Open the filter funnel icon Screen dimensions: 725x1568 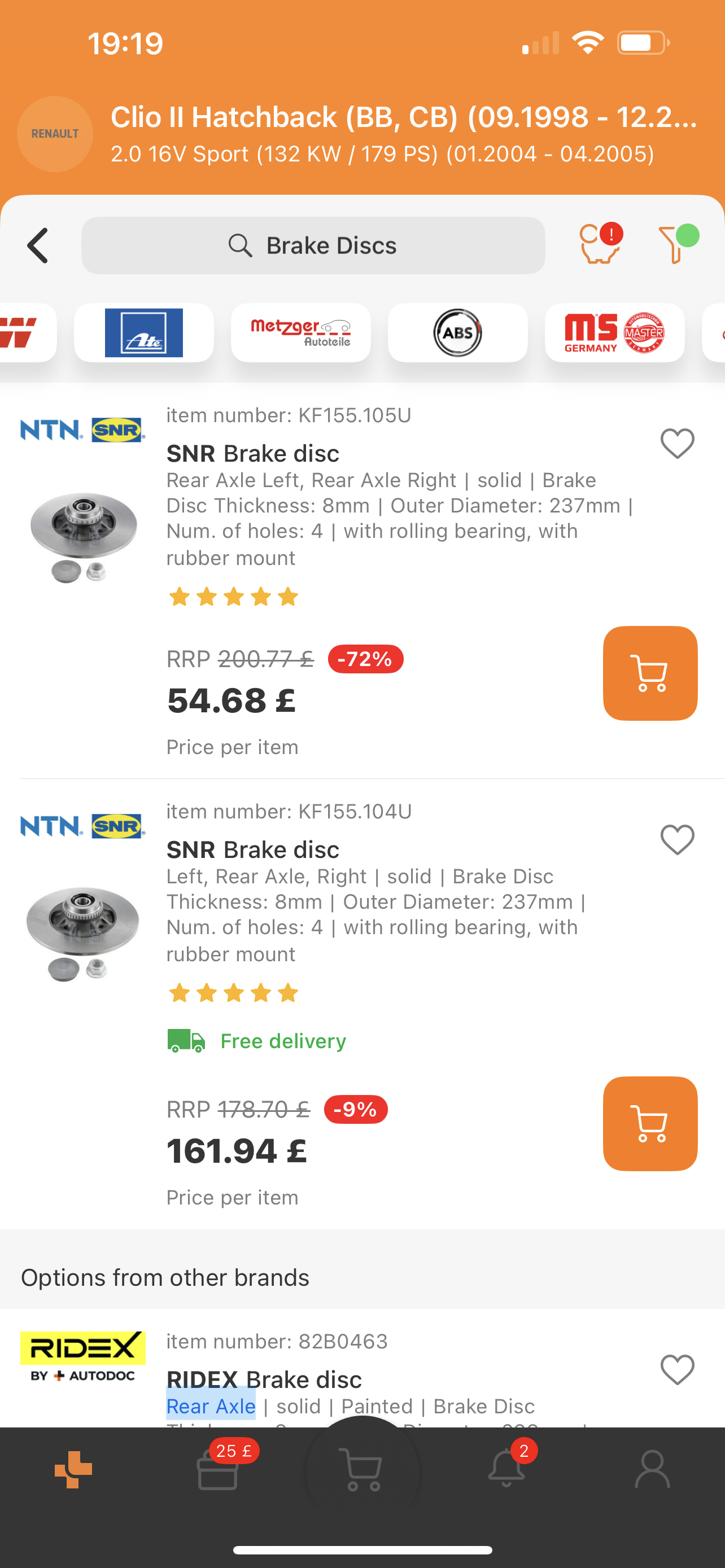click(x=676, y=245)
